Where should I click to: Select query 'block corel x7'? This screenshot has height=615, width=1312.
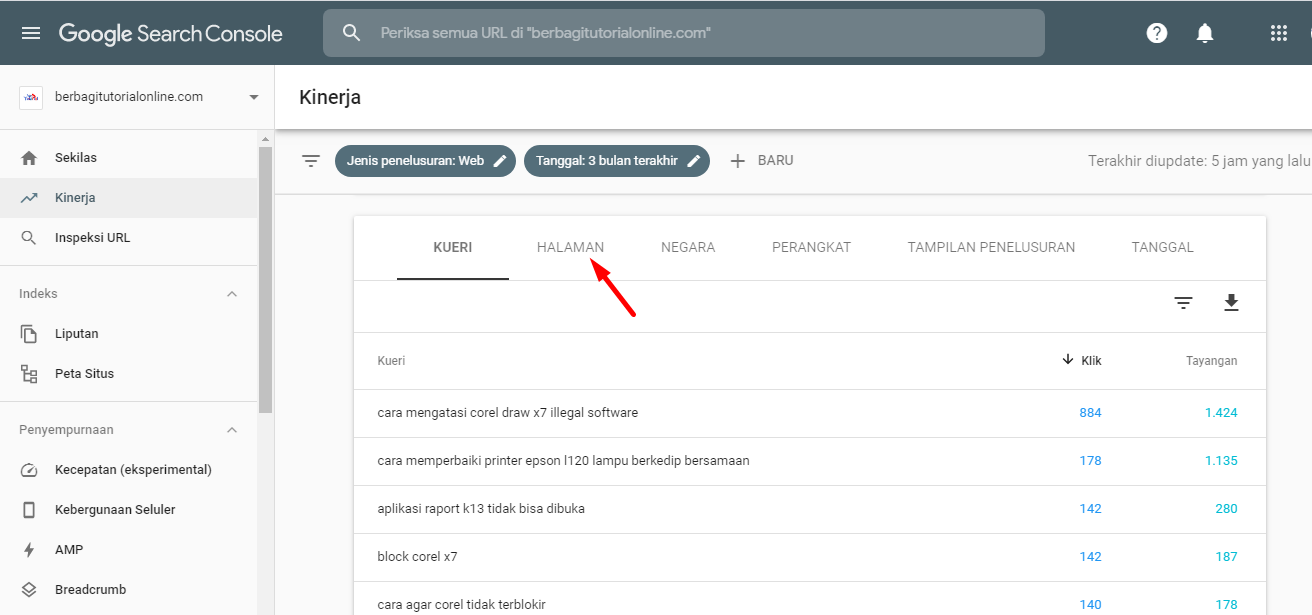point(417,557)
